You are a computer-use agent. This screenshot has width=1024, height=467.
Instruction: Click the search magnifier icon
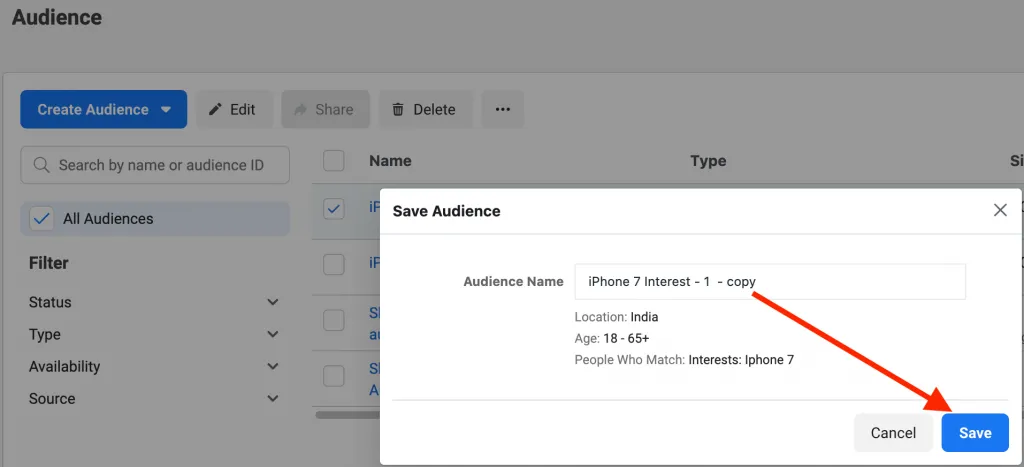41,165
